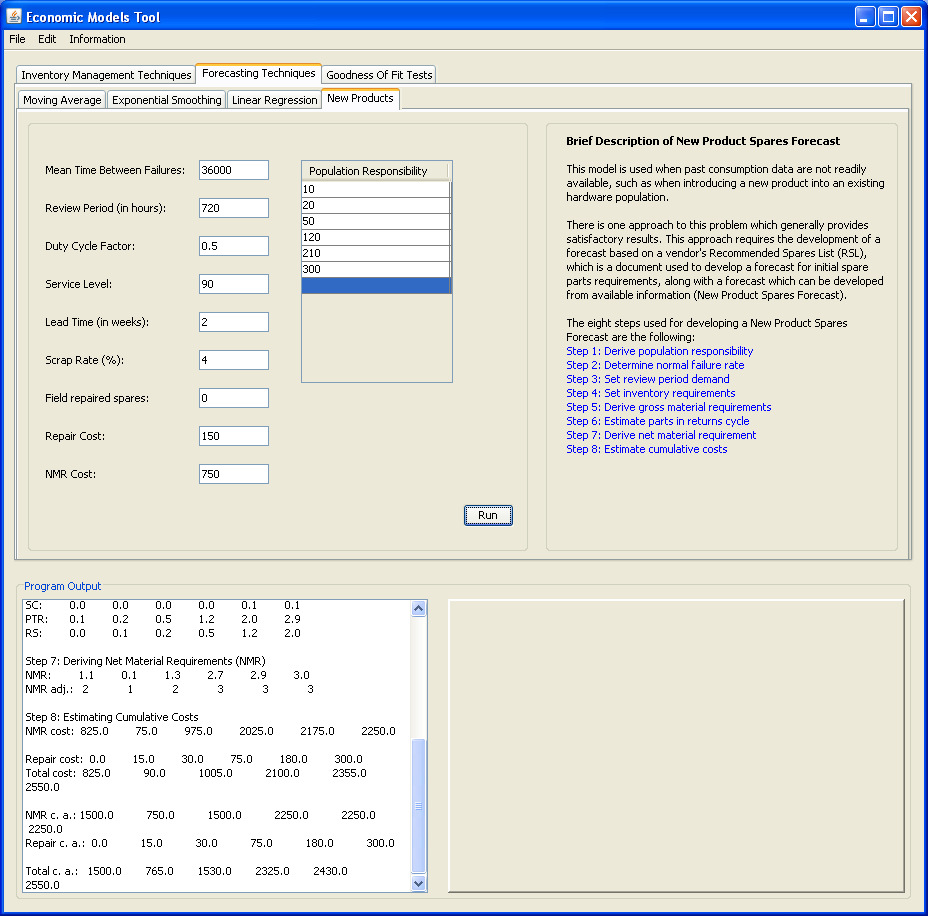Click Step 5: Derive gross material requirements
The width and height of the screenshot is (928, 916).
tap(669, 407)
